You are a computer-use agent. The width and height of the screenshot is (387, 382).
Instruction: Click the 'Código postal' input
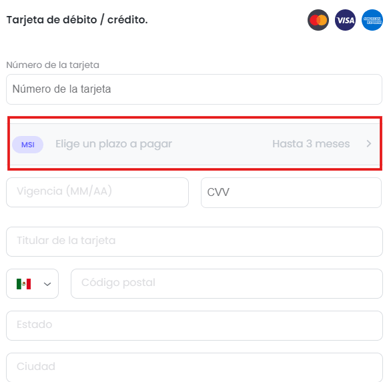(227, 284)
